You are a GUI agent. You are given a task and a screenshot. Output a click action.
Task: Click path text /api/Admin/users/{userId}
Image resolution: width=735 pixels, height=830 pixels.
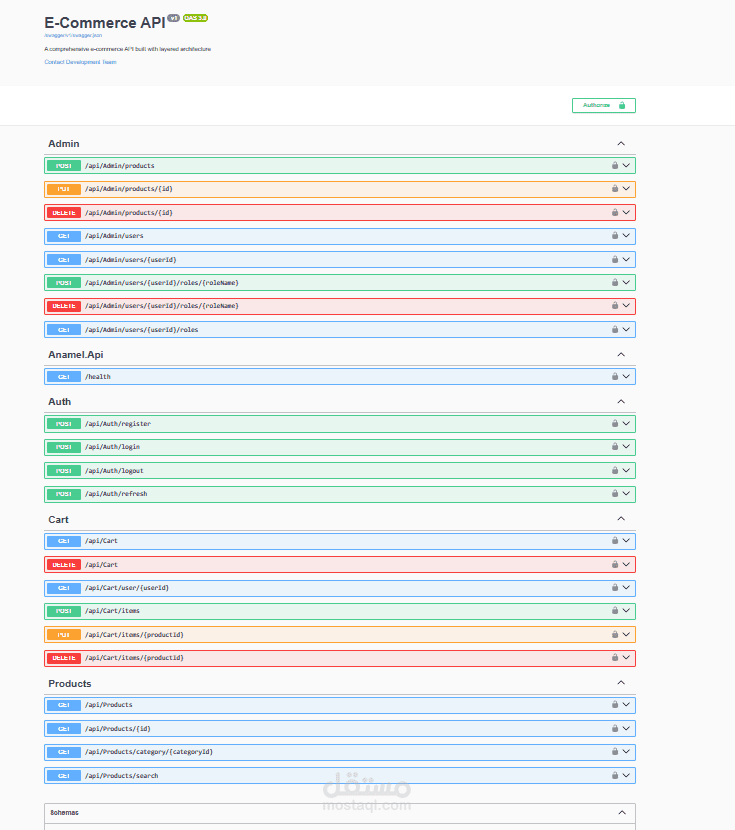(131, 260)
